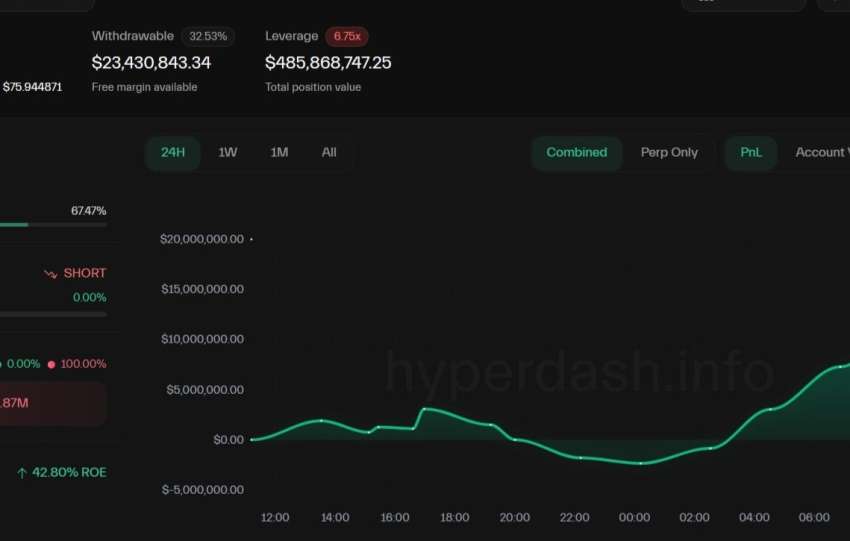Click the downward trend SHORT icon
Viewport: 850px width, 541px height.
pos(50,274)
